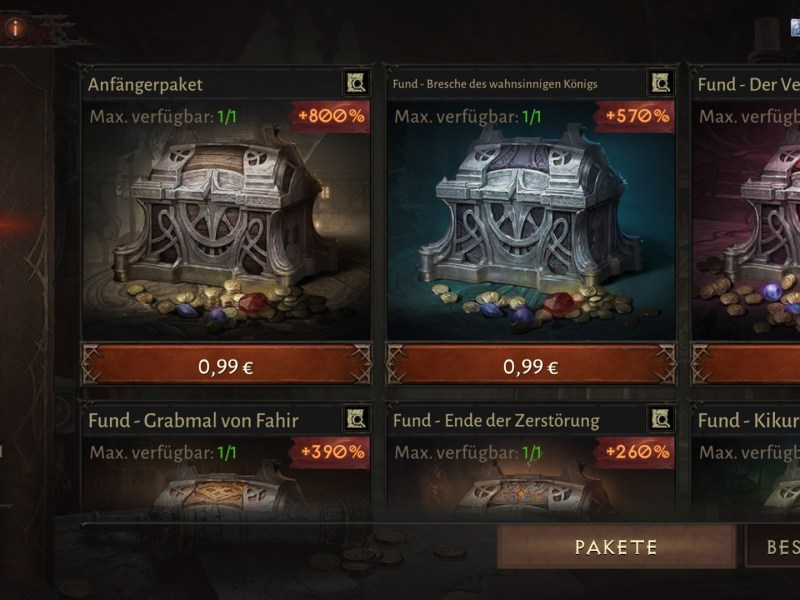The image size is (800, 600).
Task: Preview contents of Bresche des wahnsinnigen Königs bundle
Action: click(x=661, y=83)
